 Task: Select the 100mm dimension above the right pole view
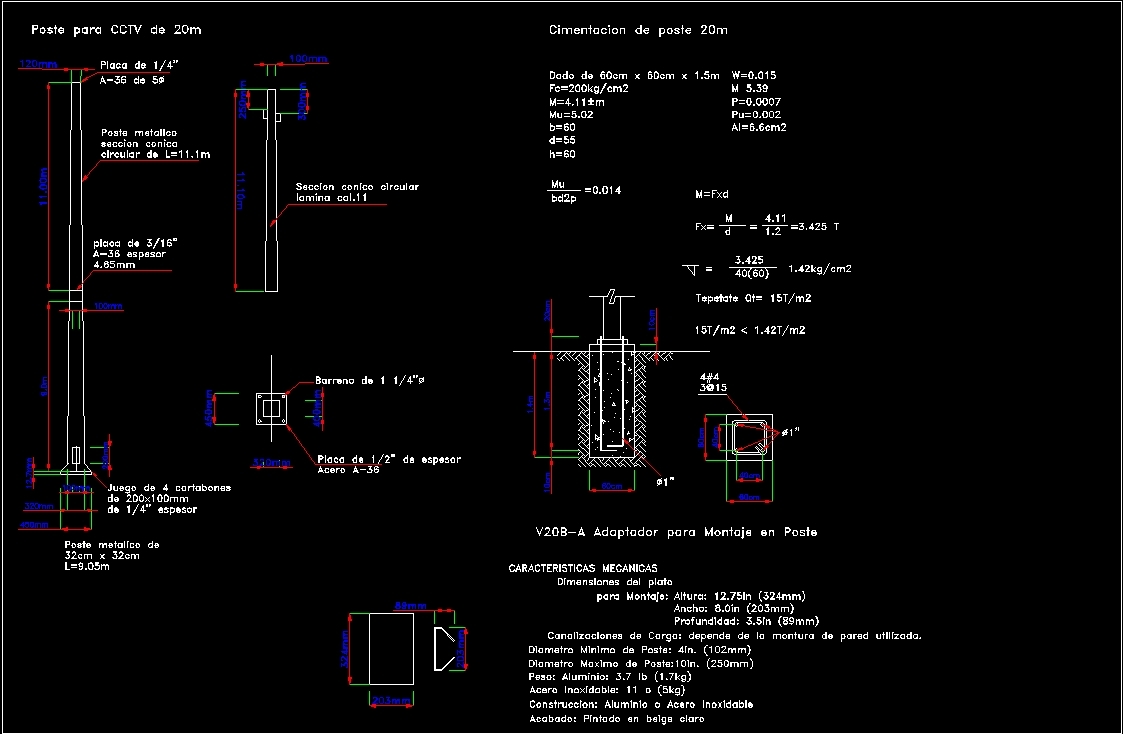click(310, 59)
